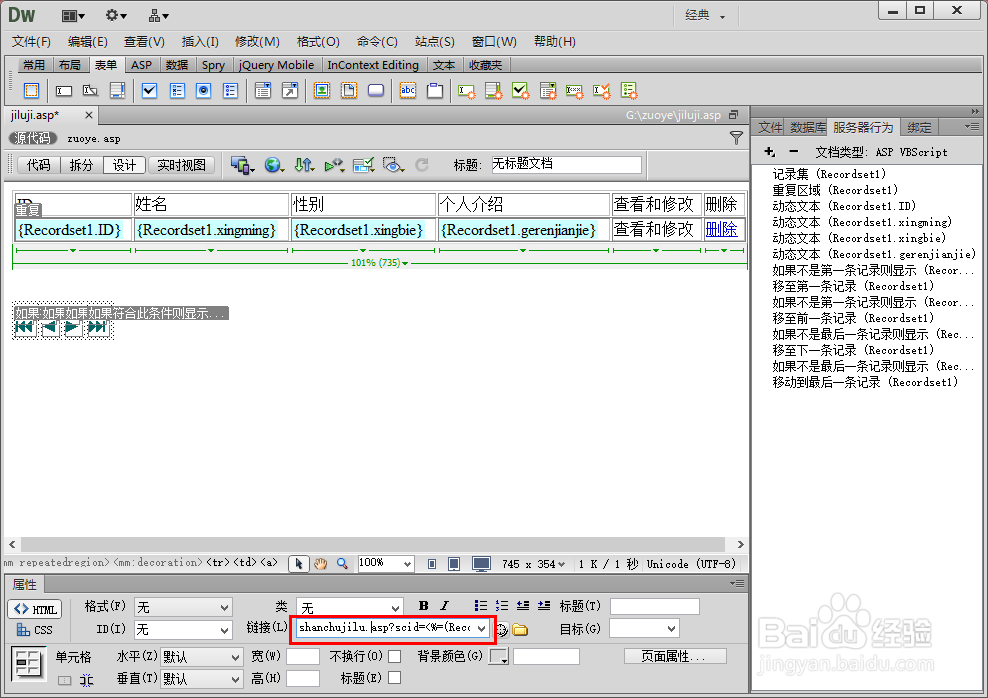Toggle the Header (标题) cell checkbox
This screenshot has width=988, height=698.
394,678
